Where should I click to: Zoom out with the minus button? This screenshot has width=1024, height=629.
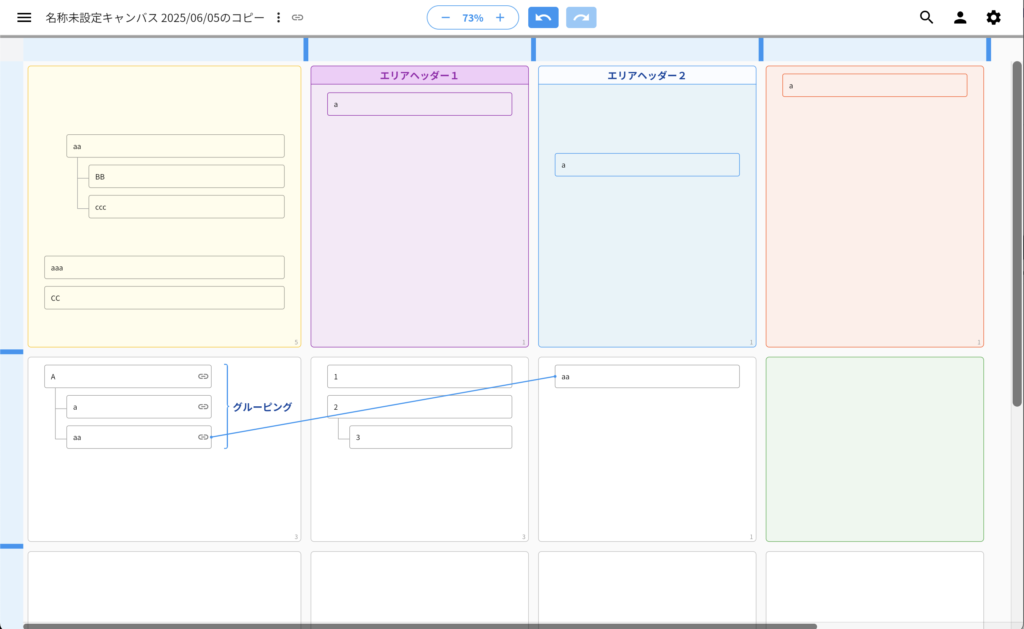446,18
